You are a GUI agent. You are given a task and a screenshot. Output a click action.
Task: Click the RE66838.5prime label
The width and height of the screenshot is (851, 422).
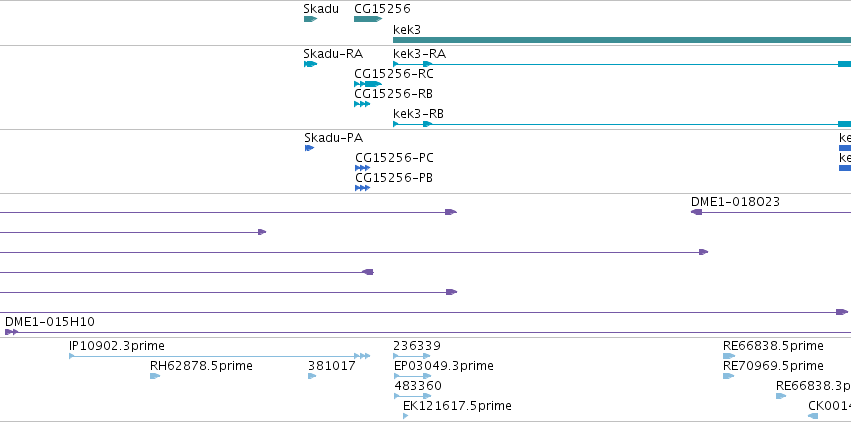[773, 346]
